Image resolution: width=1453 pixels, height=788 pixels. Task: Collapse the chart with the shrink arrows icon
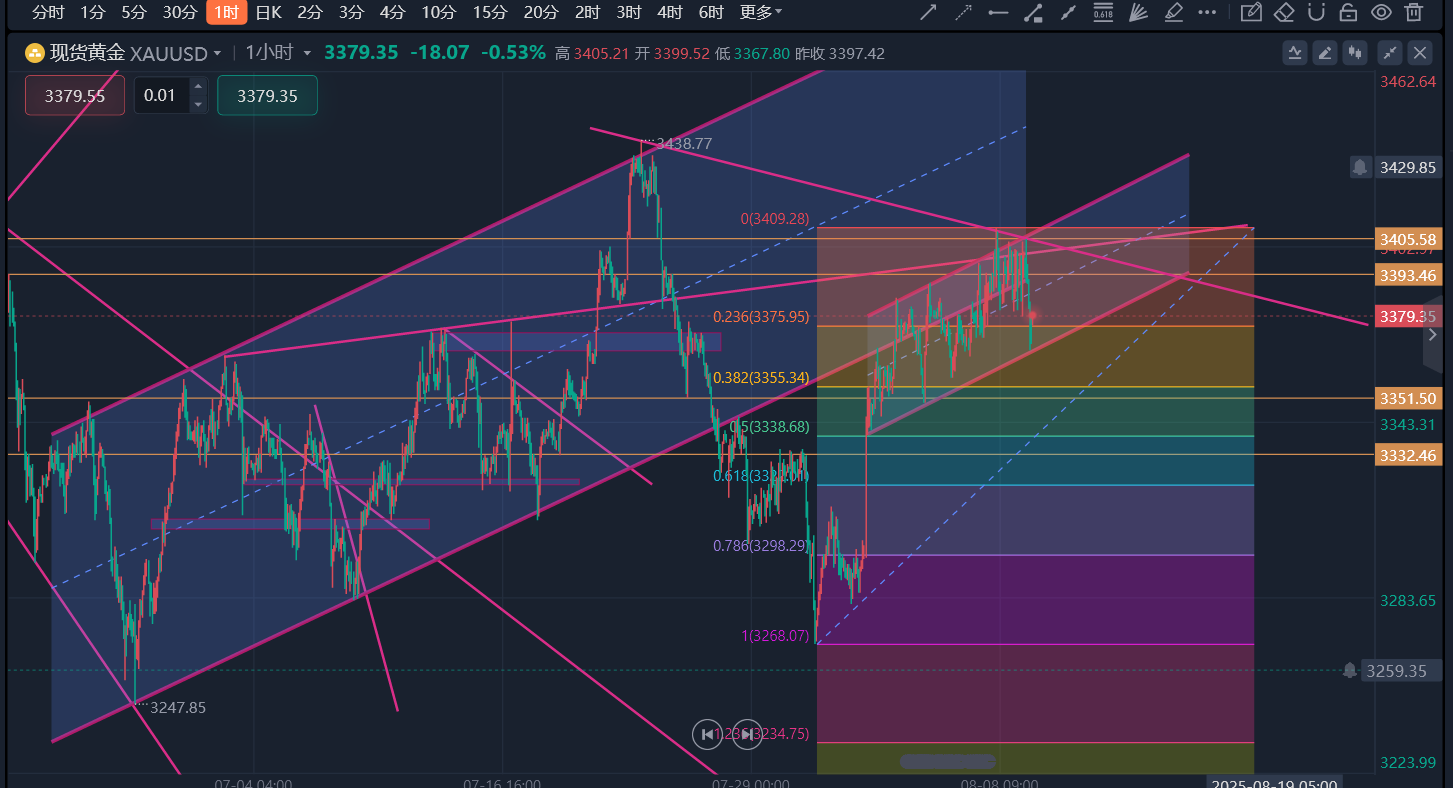[1390, 53]
